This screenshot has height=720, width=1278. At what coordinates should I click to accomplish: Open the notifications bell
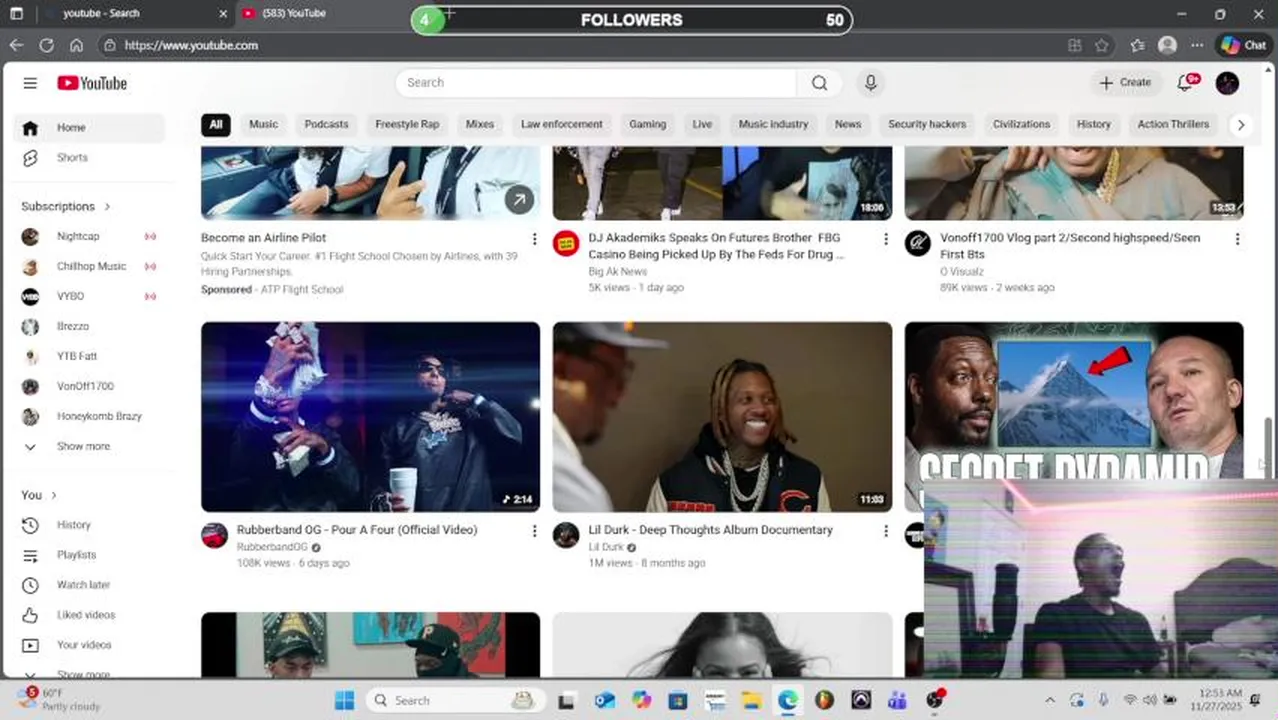coord(1186,83)
